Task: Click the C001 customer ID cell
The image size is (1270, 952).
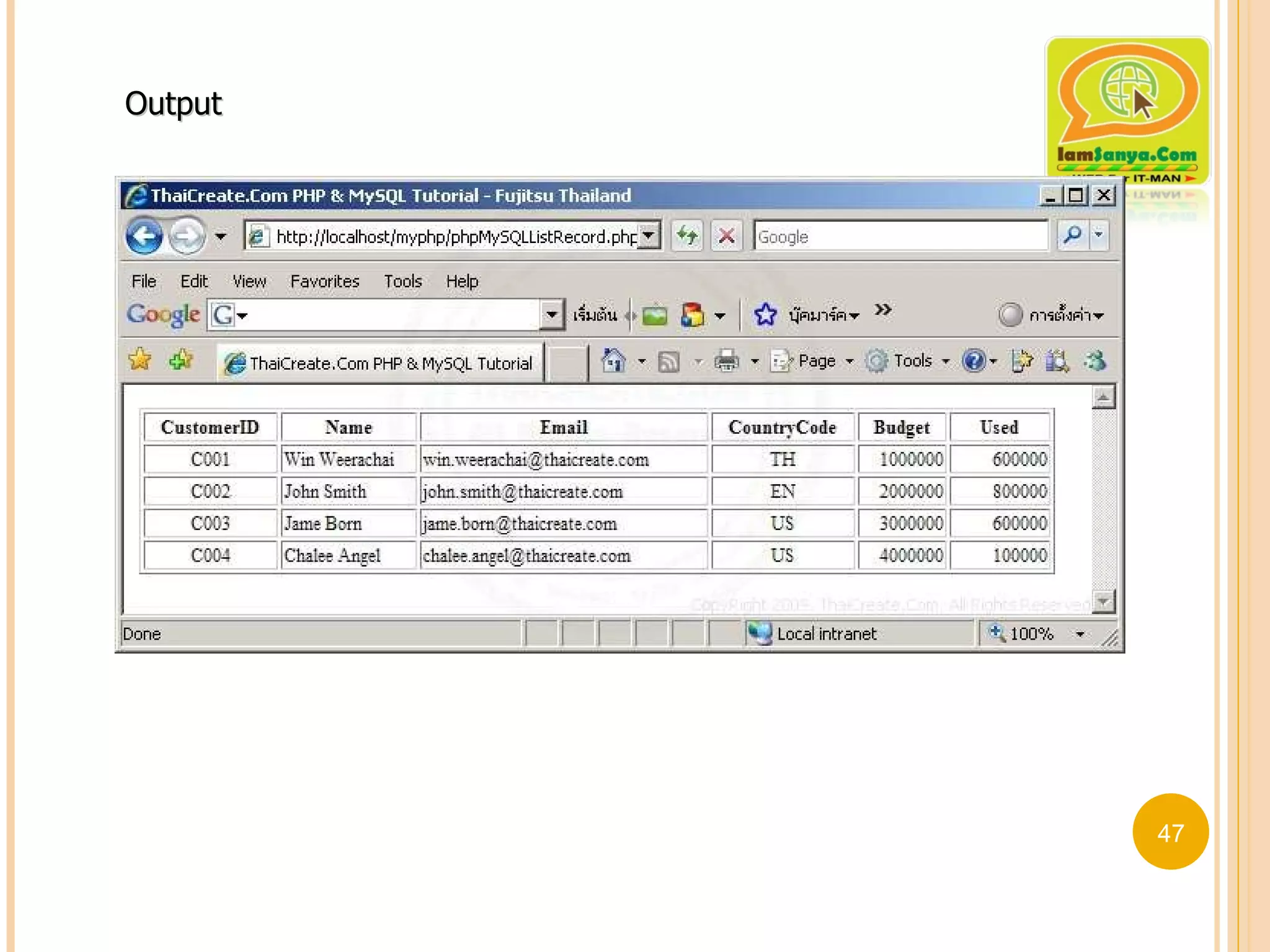Action: pyautogui.click(x=210, y=460)
